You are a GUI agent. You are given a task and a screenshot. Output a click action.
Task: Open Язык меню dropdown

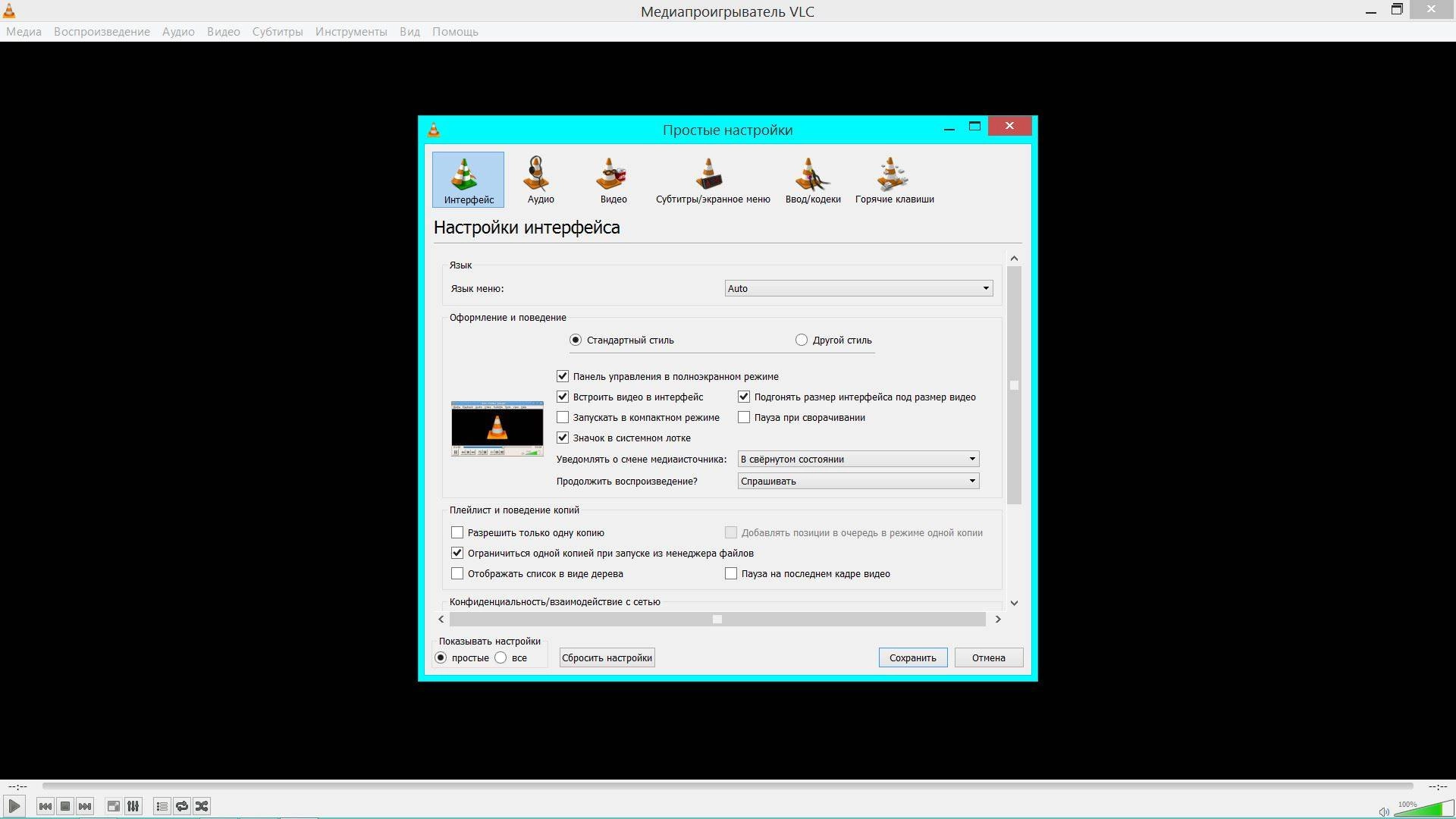pos(858,288)
